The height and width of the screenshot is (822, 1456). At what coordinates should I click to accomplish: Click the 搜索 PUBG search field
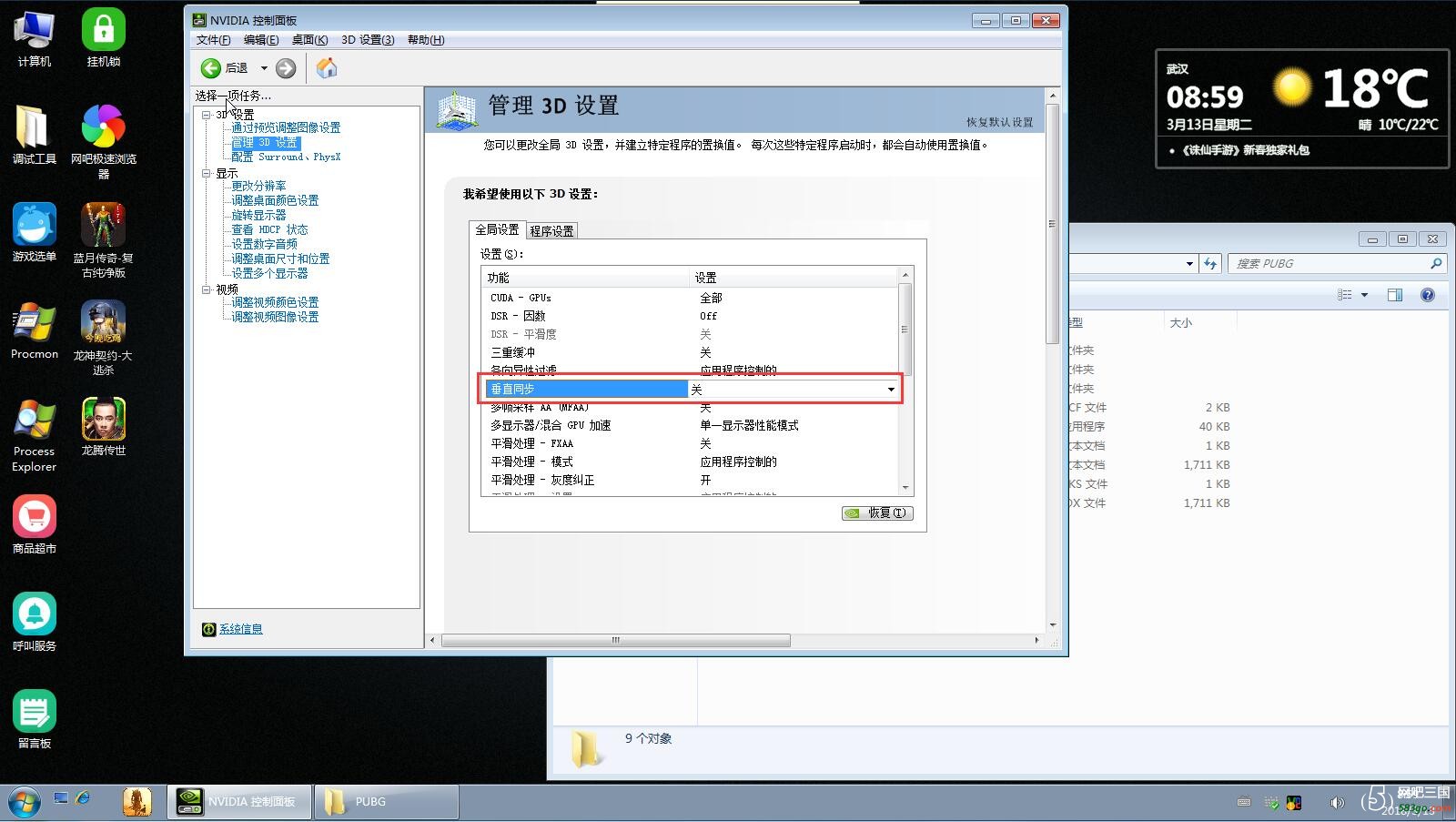1338,264
